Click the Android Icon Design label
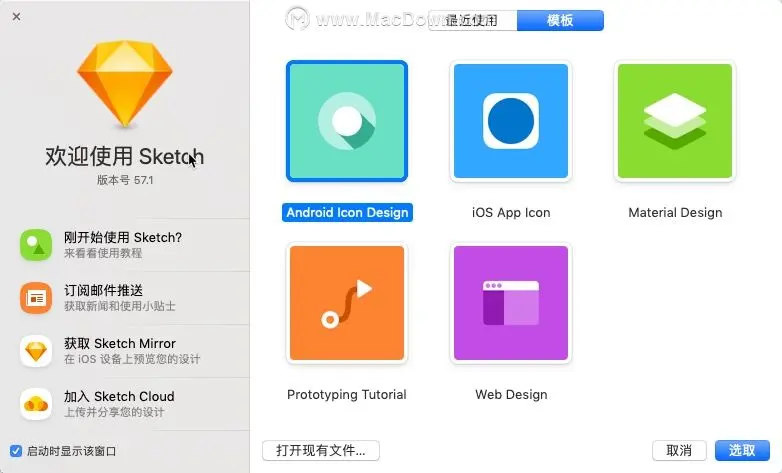Image resolution: width=782 pixels, height=473 pixels. pyautogui.click(x=347, y=213)
